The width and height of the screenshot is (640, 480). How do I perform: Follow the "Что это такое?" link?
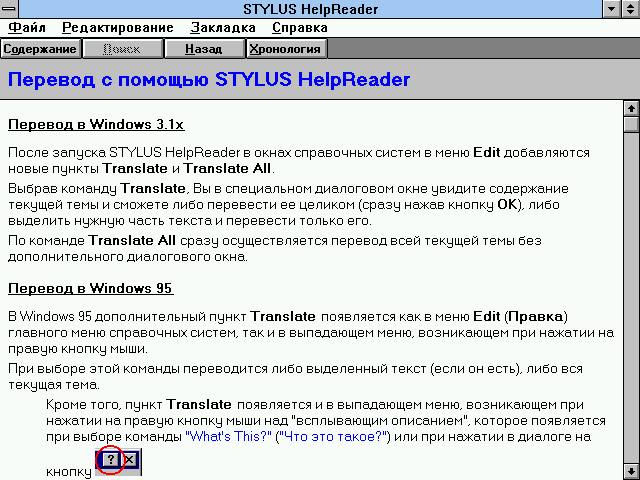click(333, 437)
